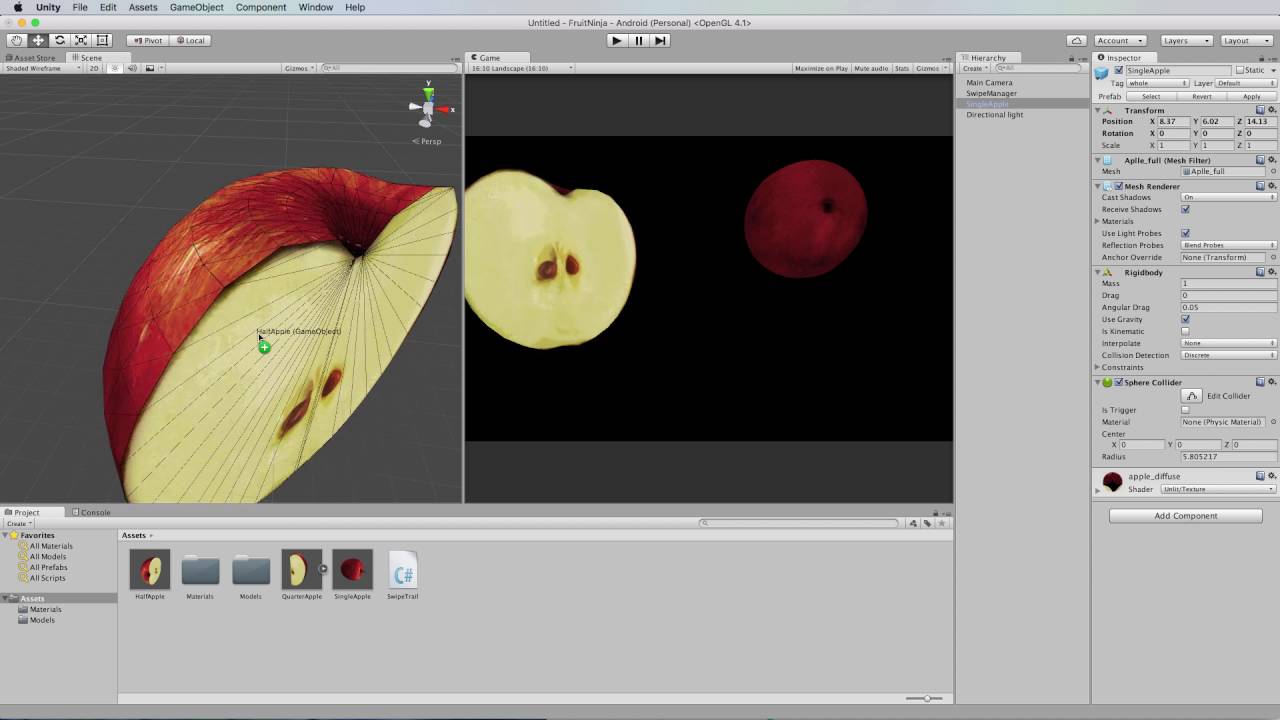Toggle Use Light Probes checkbox
The width and height of the screenshot is (1280, 720).
[x=1185, y=233]
